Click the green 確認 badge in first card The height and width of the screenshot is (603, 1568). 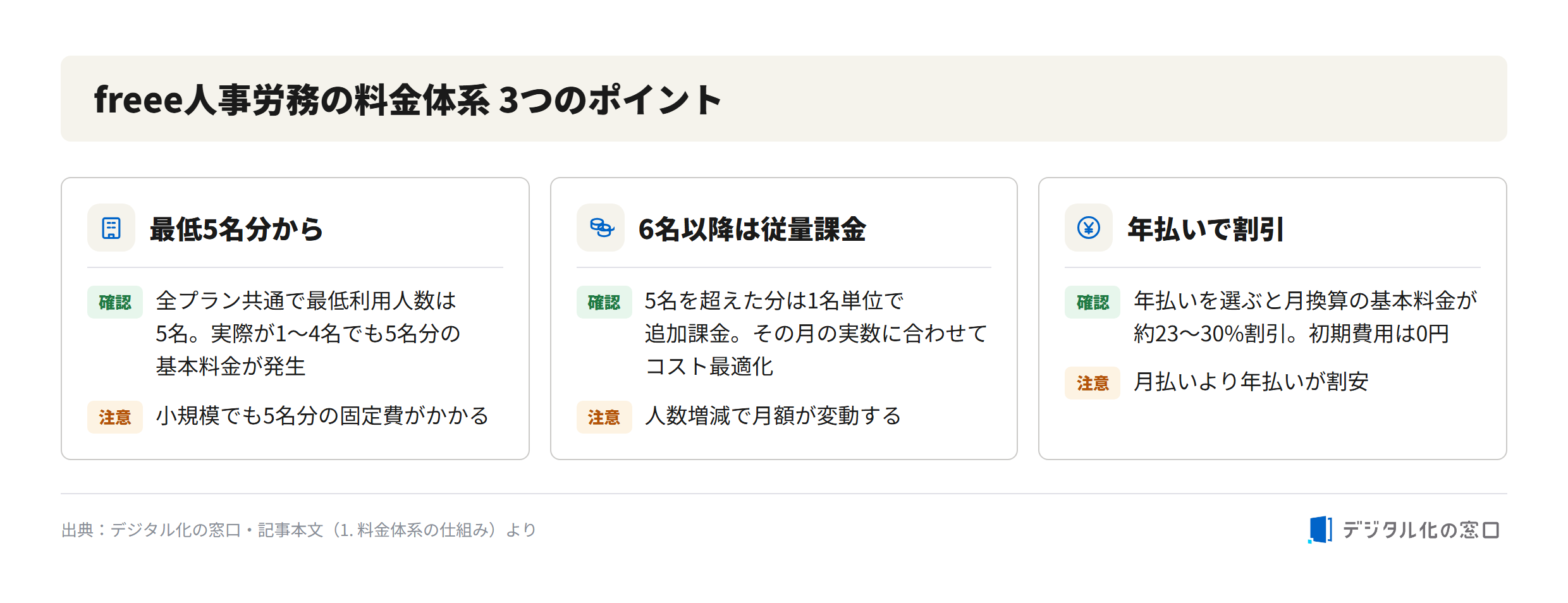[x=115, y=302]
